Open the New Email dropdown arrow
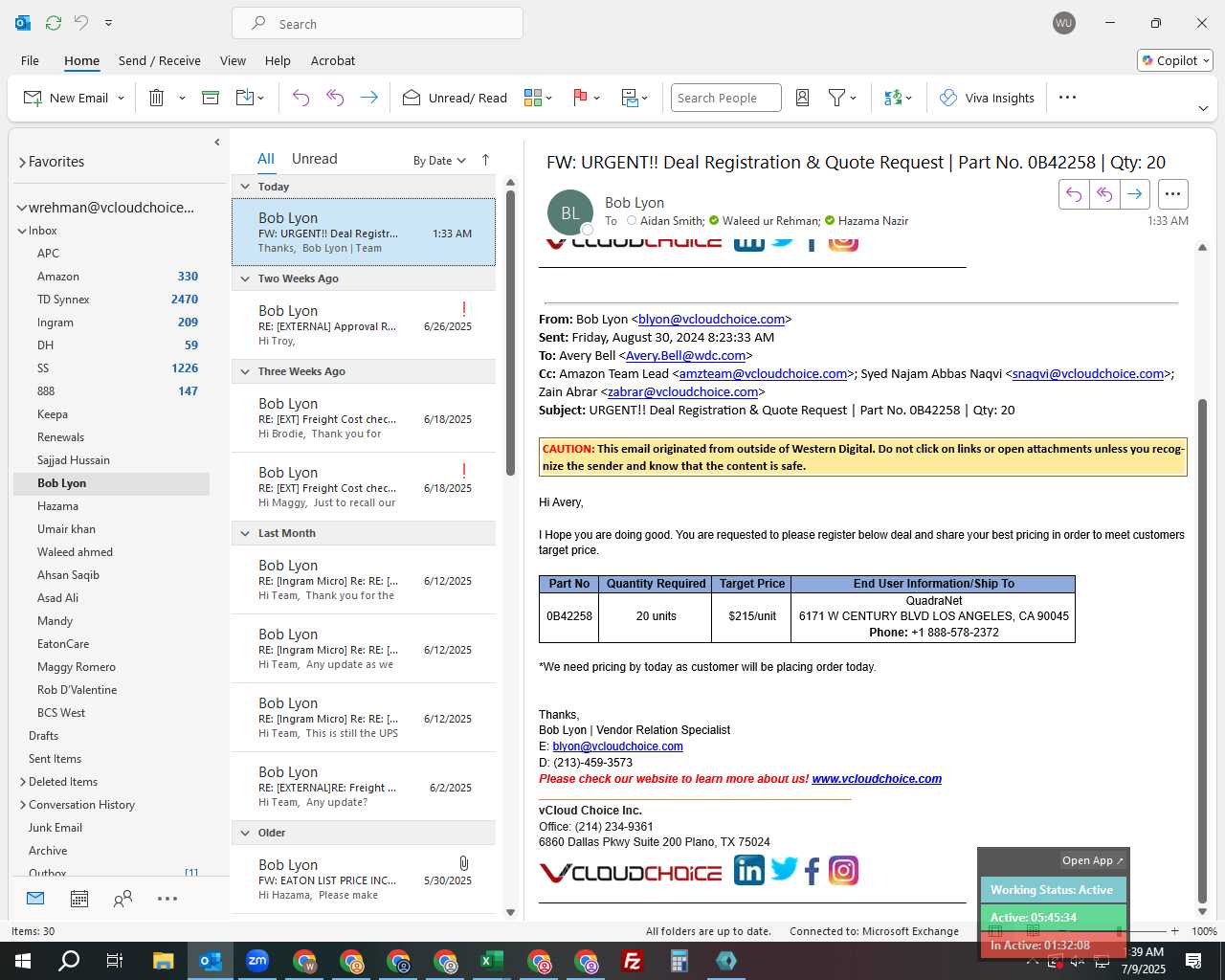 coord(121,98)
